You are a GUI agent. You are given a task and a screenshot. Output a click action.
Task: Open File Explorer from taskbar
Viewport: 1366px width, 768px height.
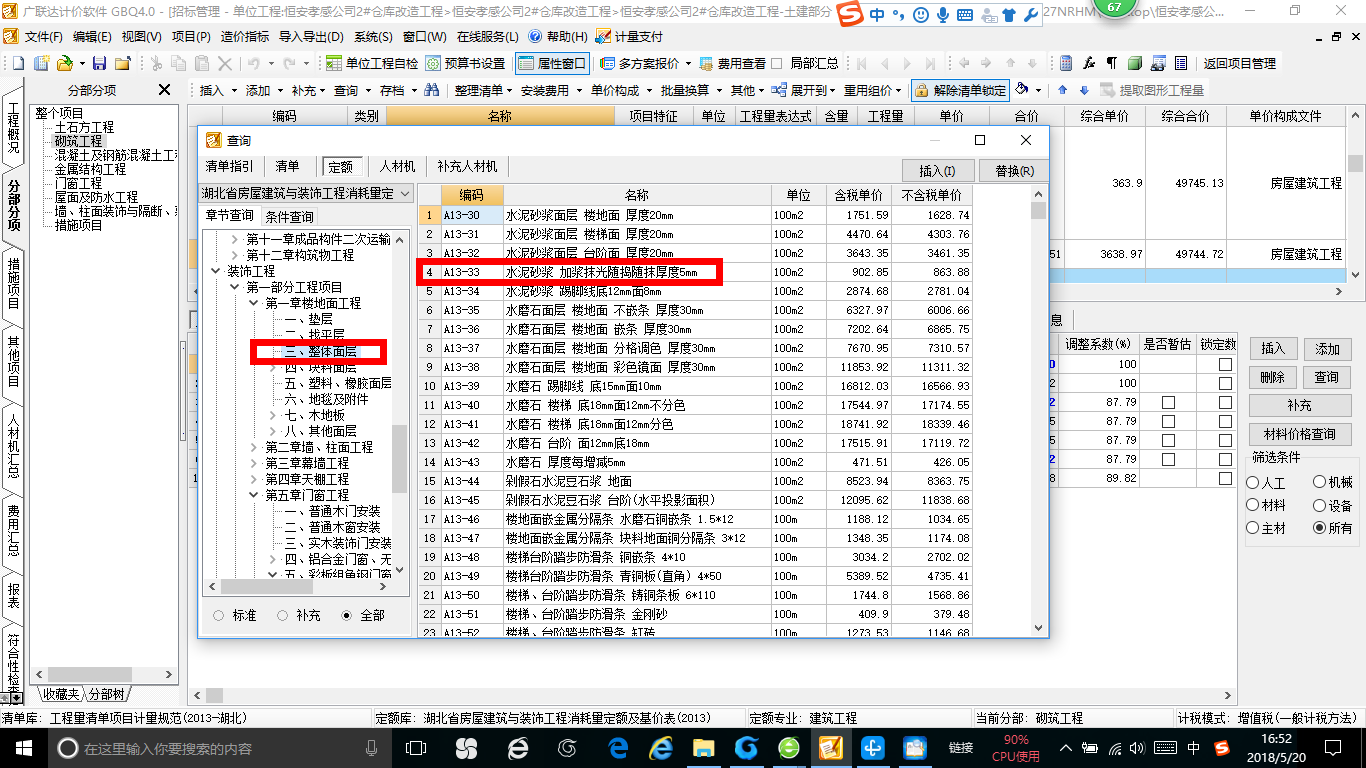(704, 747)
